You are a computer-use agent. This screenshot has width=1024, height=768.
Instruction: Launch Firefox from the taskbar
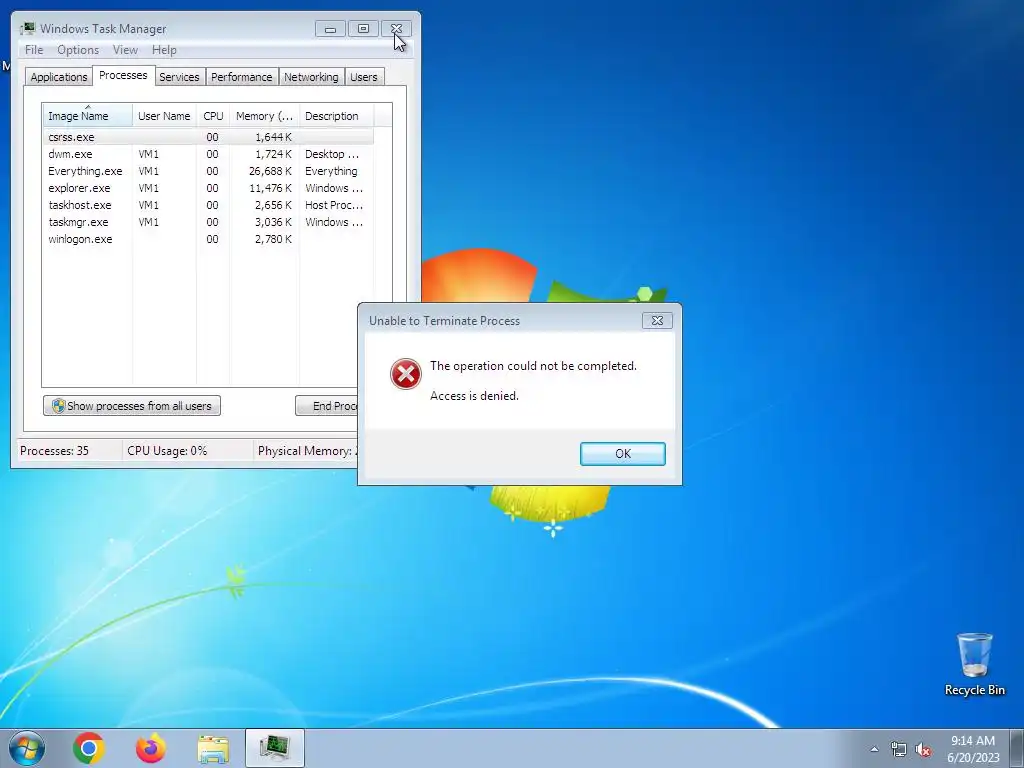151,748
